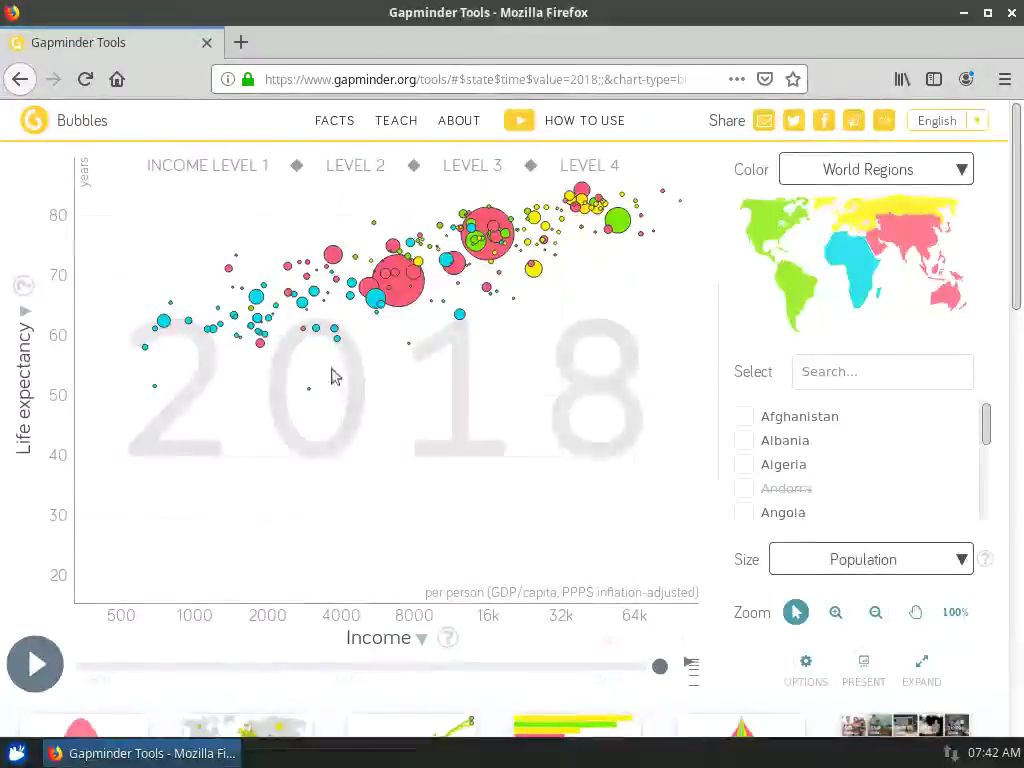
Task: Share the chart on Twitter
Action: [793, 119]
